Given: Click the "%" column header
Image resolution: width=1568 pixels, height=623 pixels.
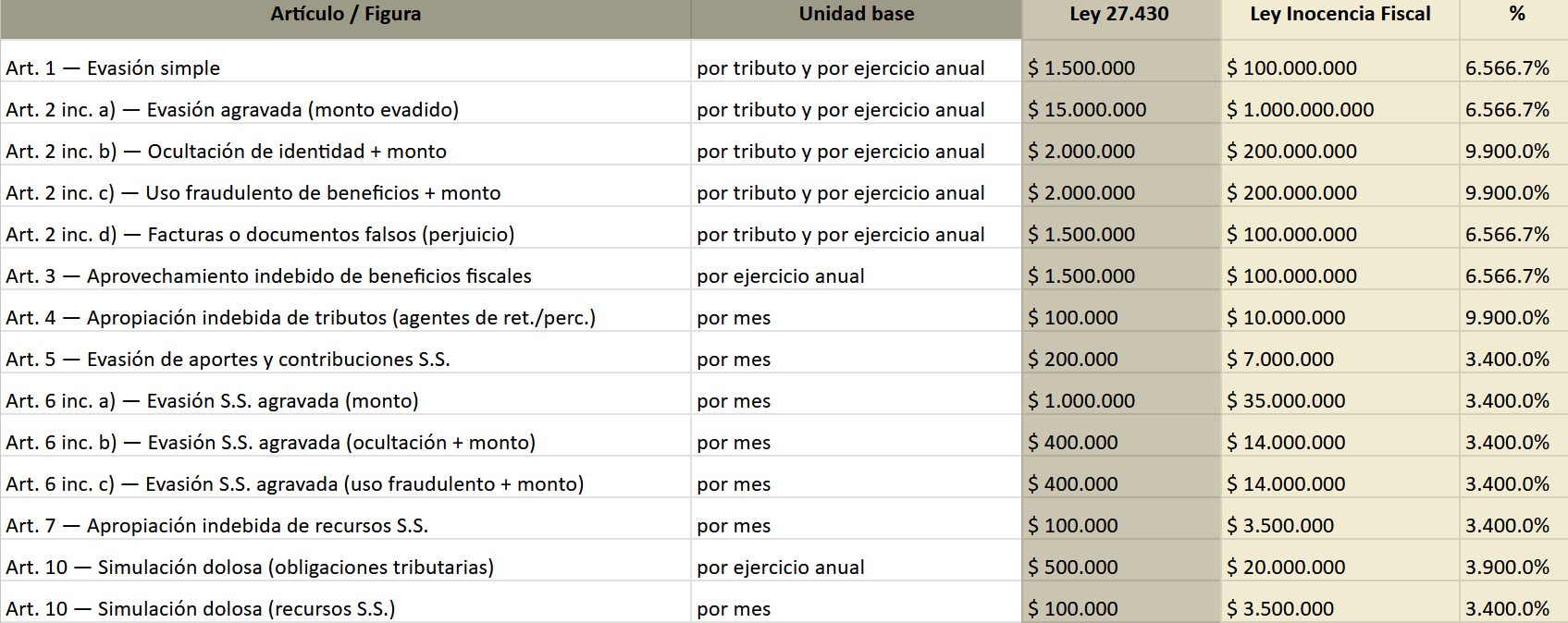Looking at the screenshot, I should [x=1516, y=15].
